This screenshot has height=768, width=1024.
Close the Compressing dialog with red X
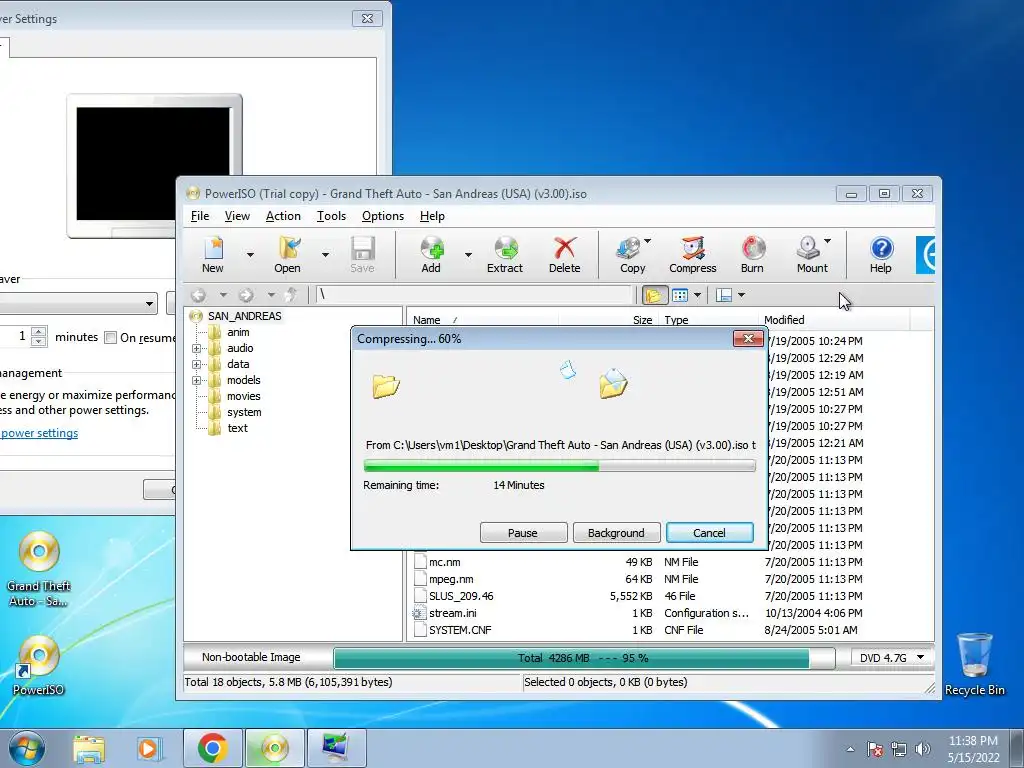click(x=748, y=338)
